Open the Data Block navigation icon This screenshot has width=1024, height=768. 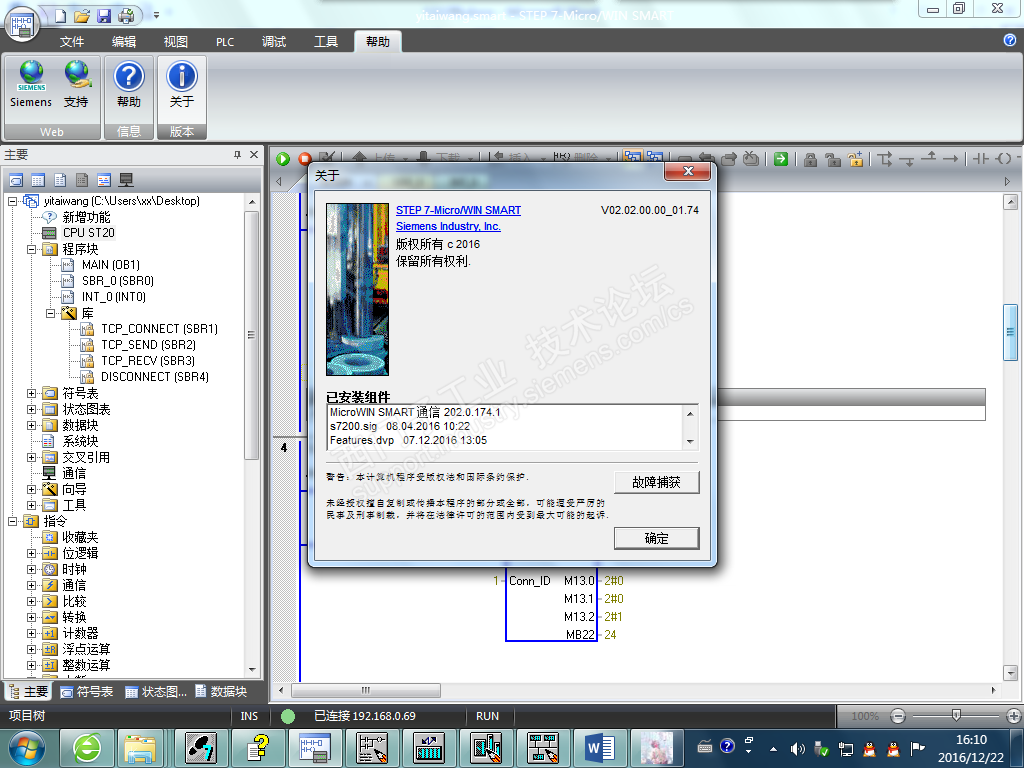[x=60, y=180]
